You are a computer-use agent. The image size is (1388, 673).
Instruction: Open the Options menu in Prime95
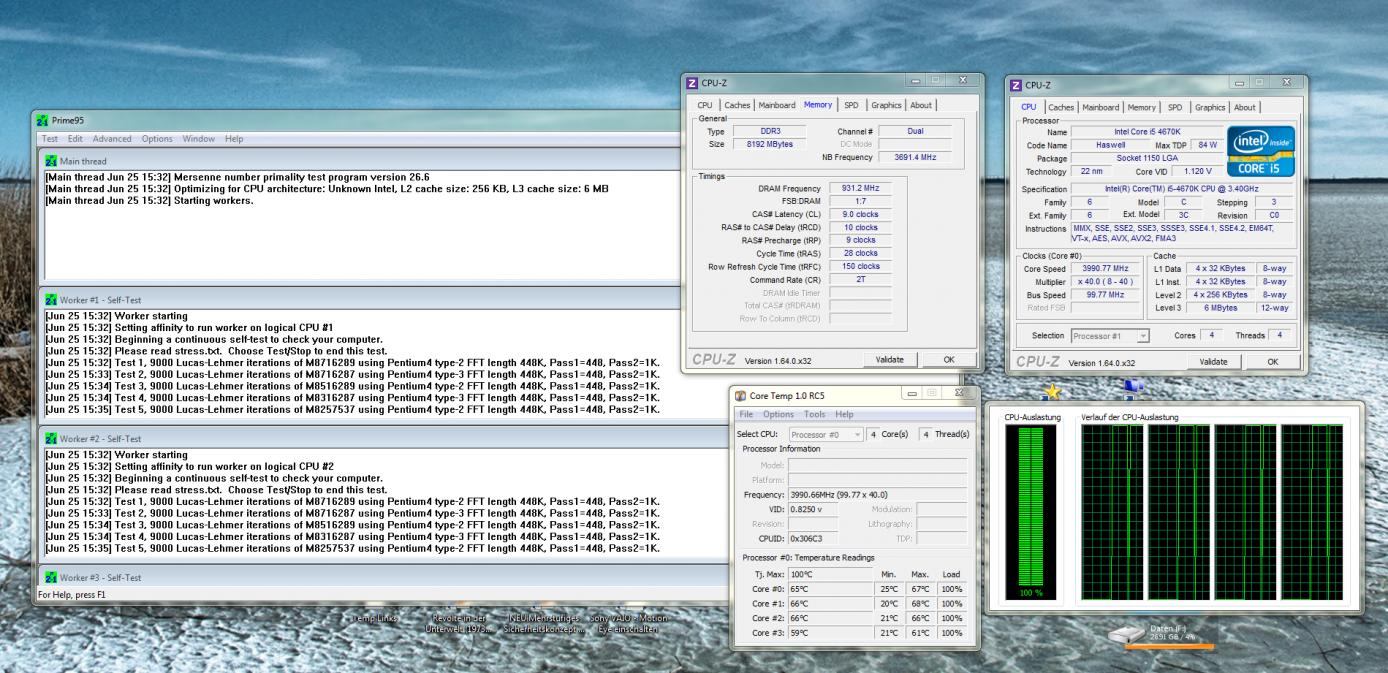(158, 139)
